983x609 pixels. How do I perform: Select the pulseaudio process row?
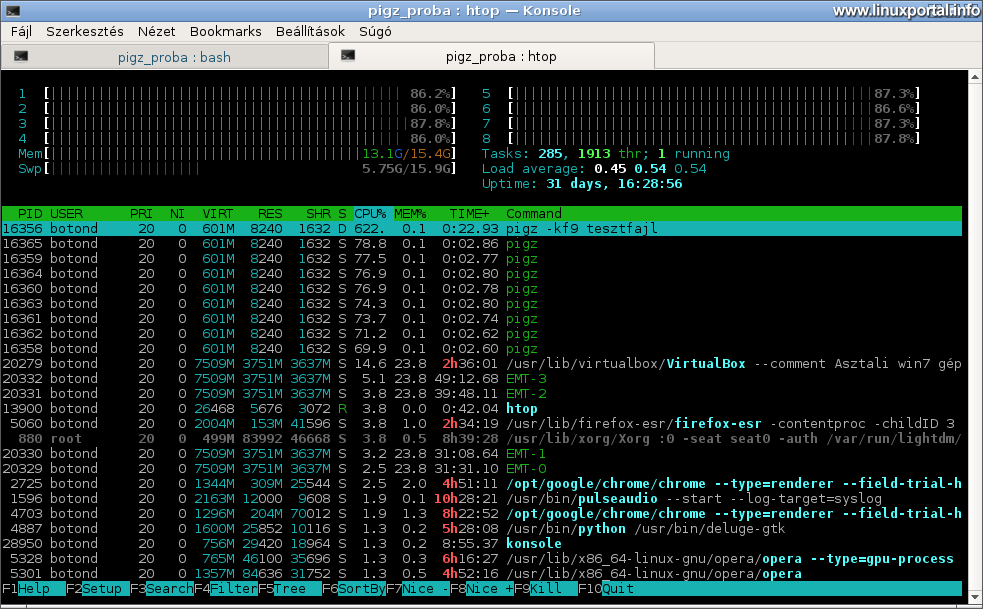[481, 499]
